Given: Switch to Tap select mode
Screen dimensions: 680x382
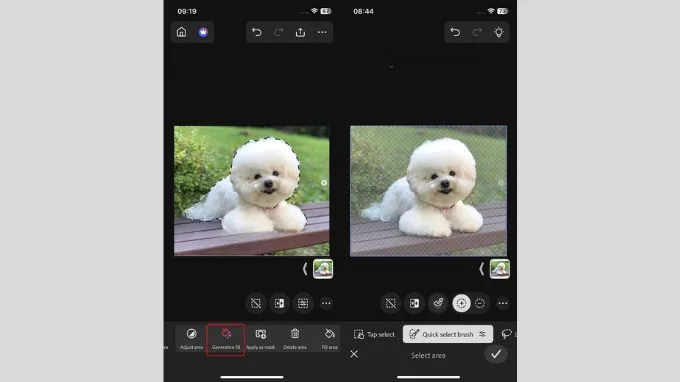Looking at the screenshot, I should coord(374,334).
